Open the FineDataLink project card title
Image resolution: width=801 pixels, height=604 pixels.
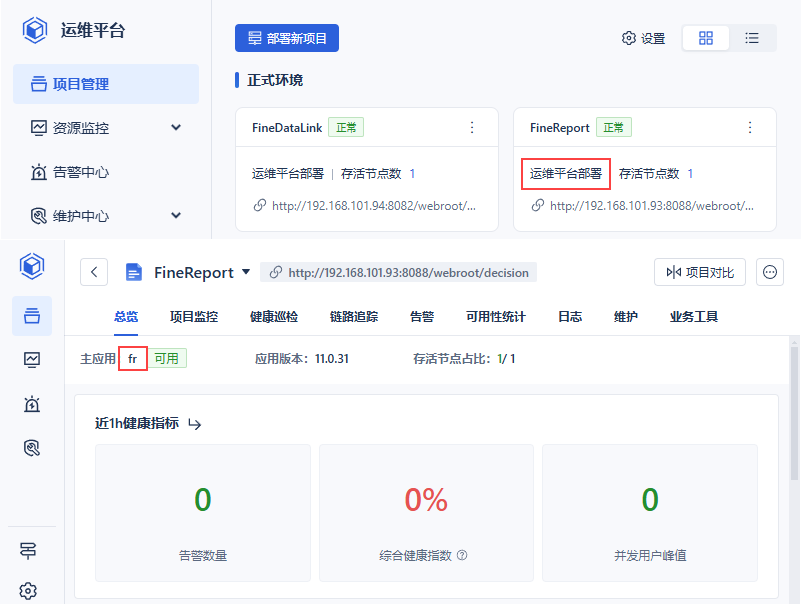click(287, 128)
